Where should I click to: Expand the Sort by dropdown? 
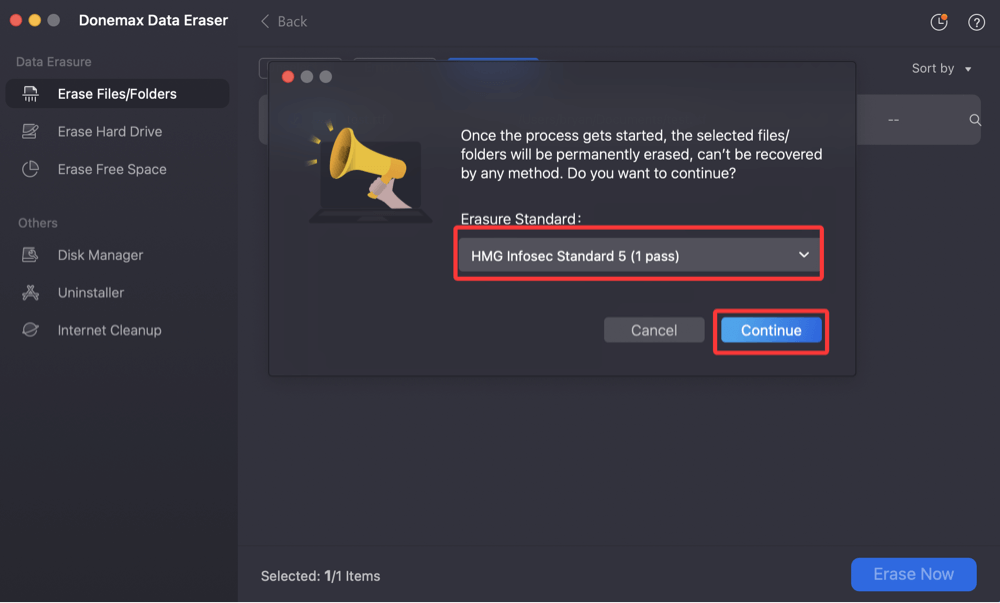click(940, 68)
